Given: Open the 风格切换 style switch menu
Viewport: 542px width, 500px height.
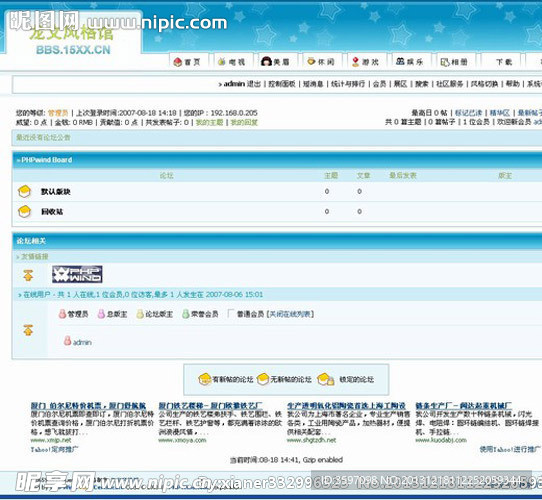Looking at the screenshot, I should (484, 84).
